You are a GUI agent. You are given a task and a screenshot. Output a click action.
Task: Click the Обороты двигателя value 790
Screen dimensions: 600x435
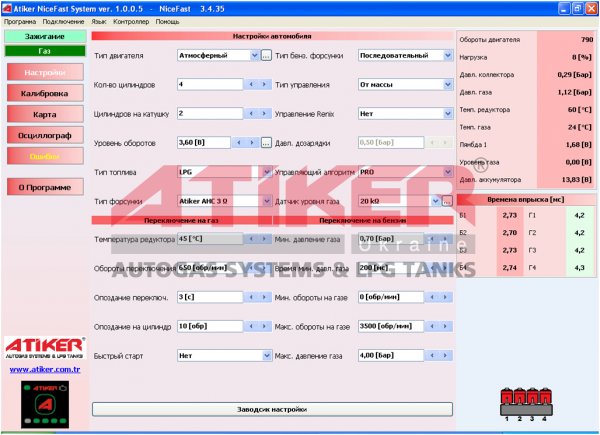click(587, 39)
